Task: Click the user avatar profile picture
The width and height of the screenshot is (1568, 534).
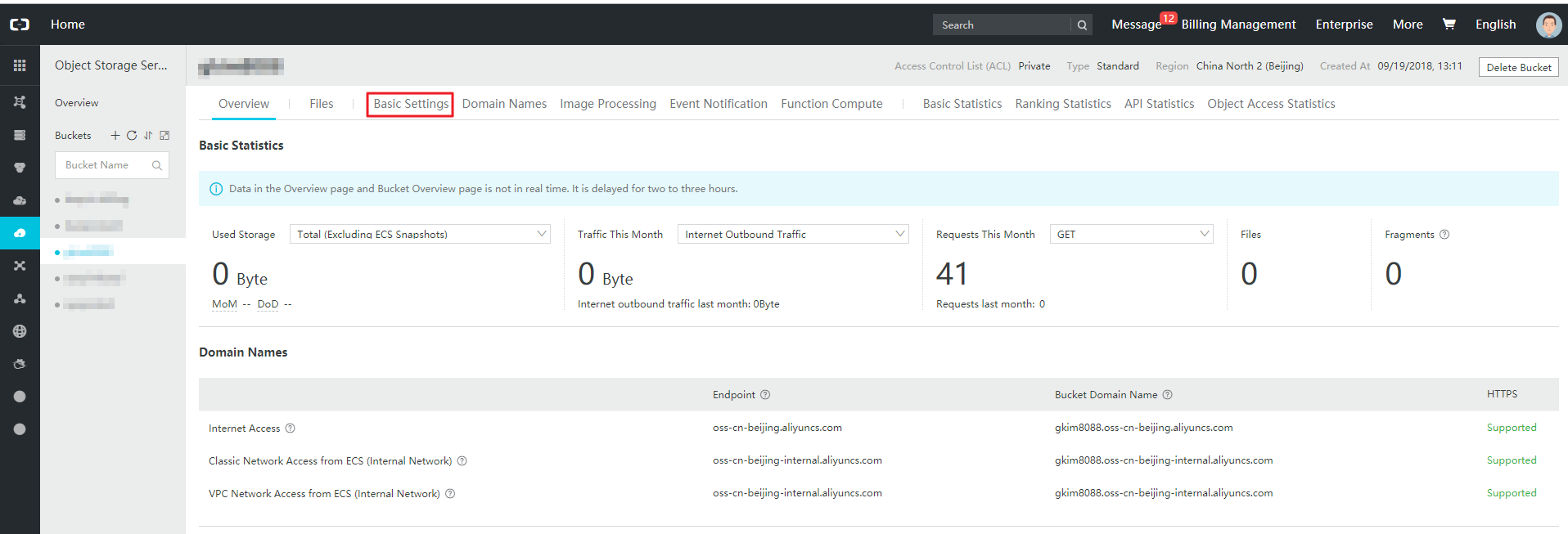Action: (x=1548, y=25)
